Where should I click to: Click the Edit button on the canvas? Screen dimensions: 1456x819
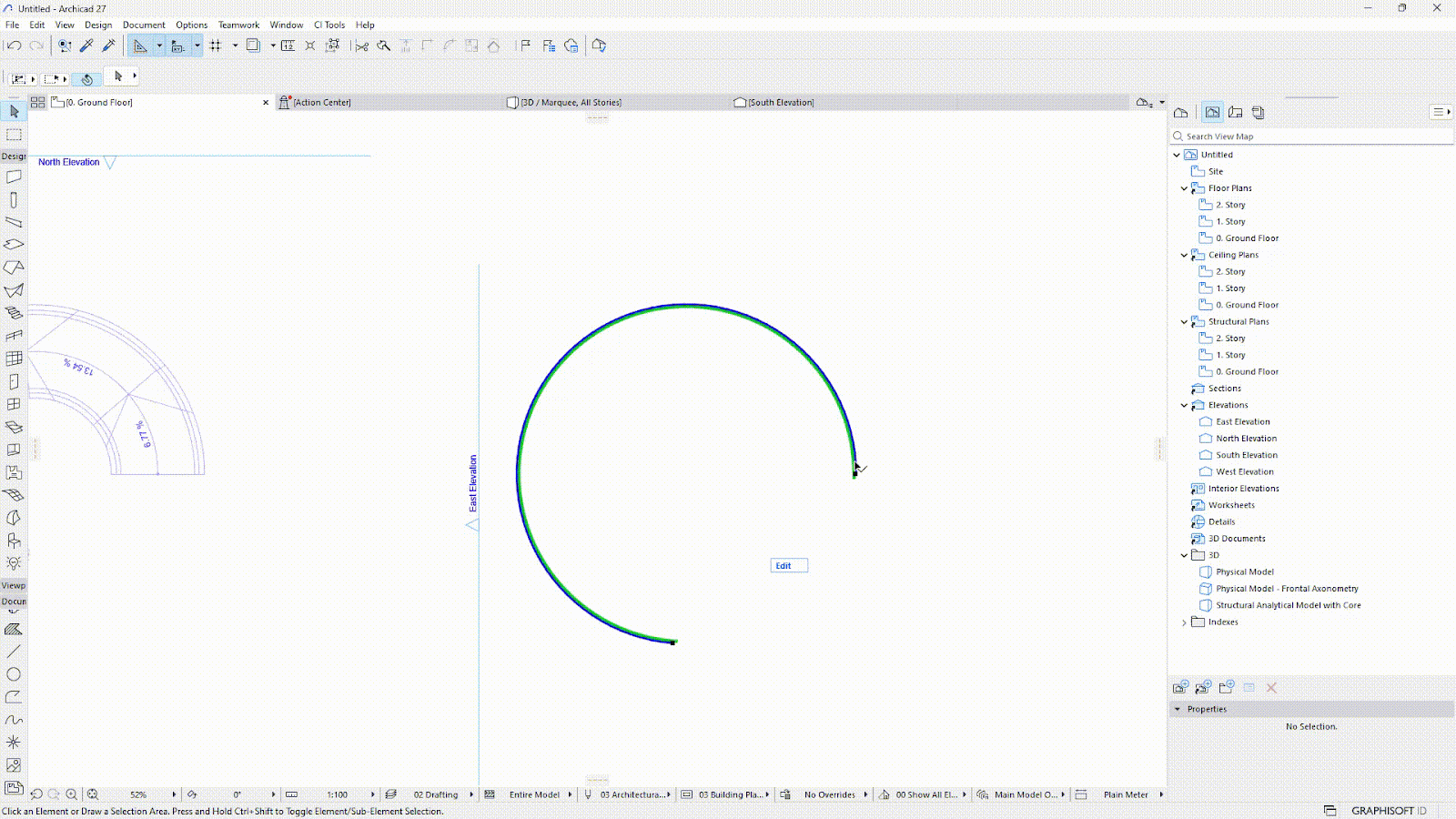point(788,566)
